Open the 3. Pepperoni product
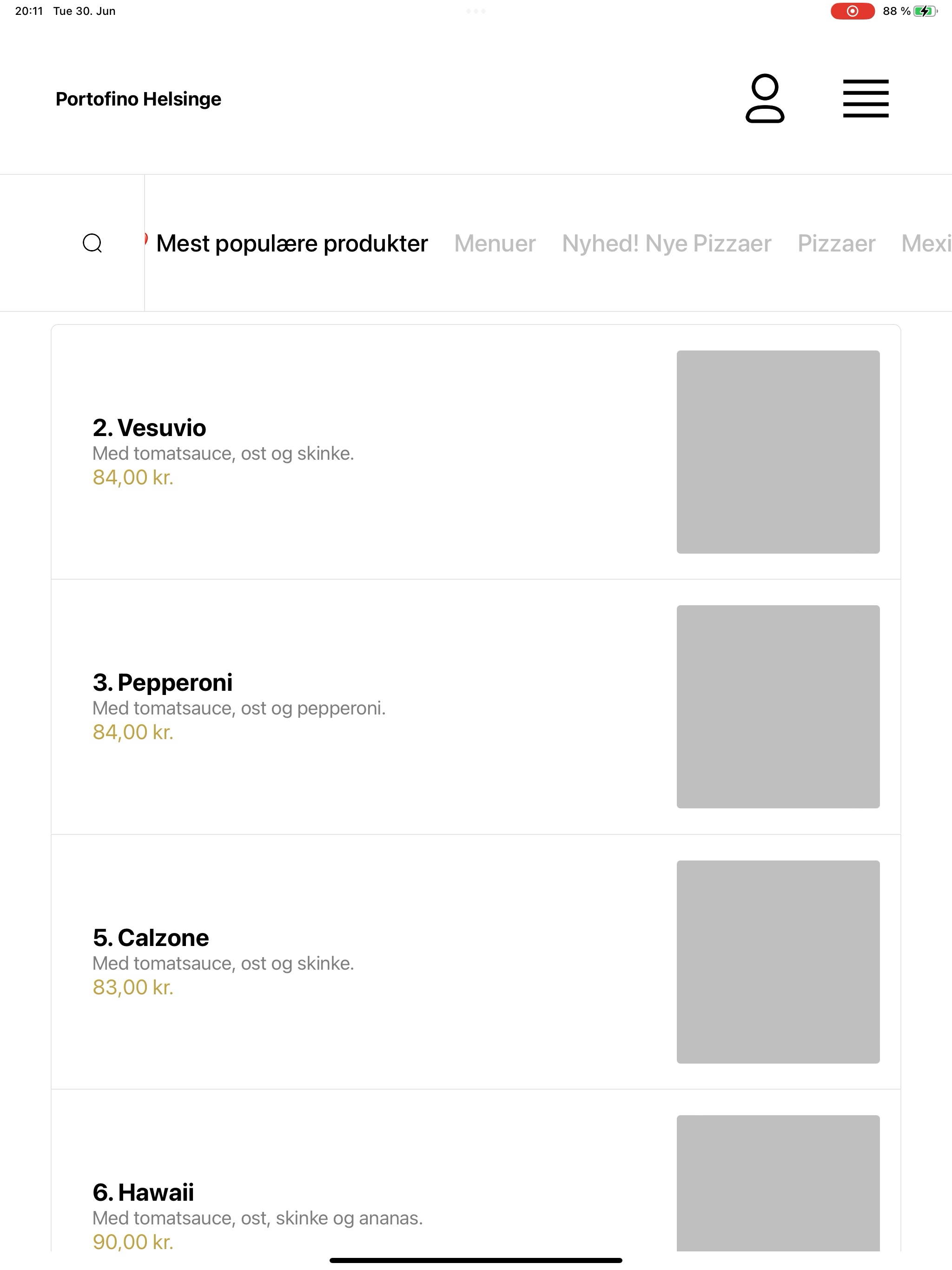952x1270 pixels. (x=476, y=707)
